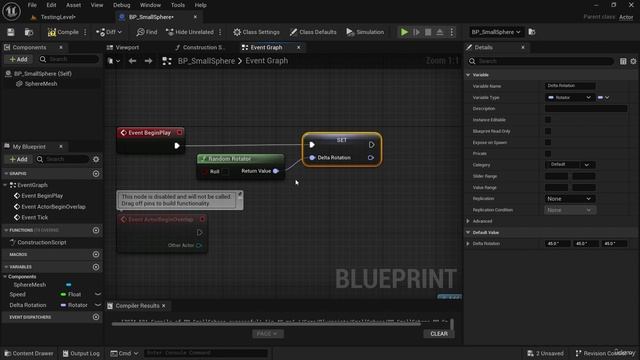640x360 pixels.
Task: Open Class Defaults
Action: click(313, 32)
